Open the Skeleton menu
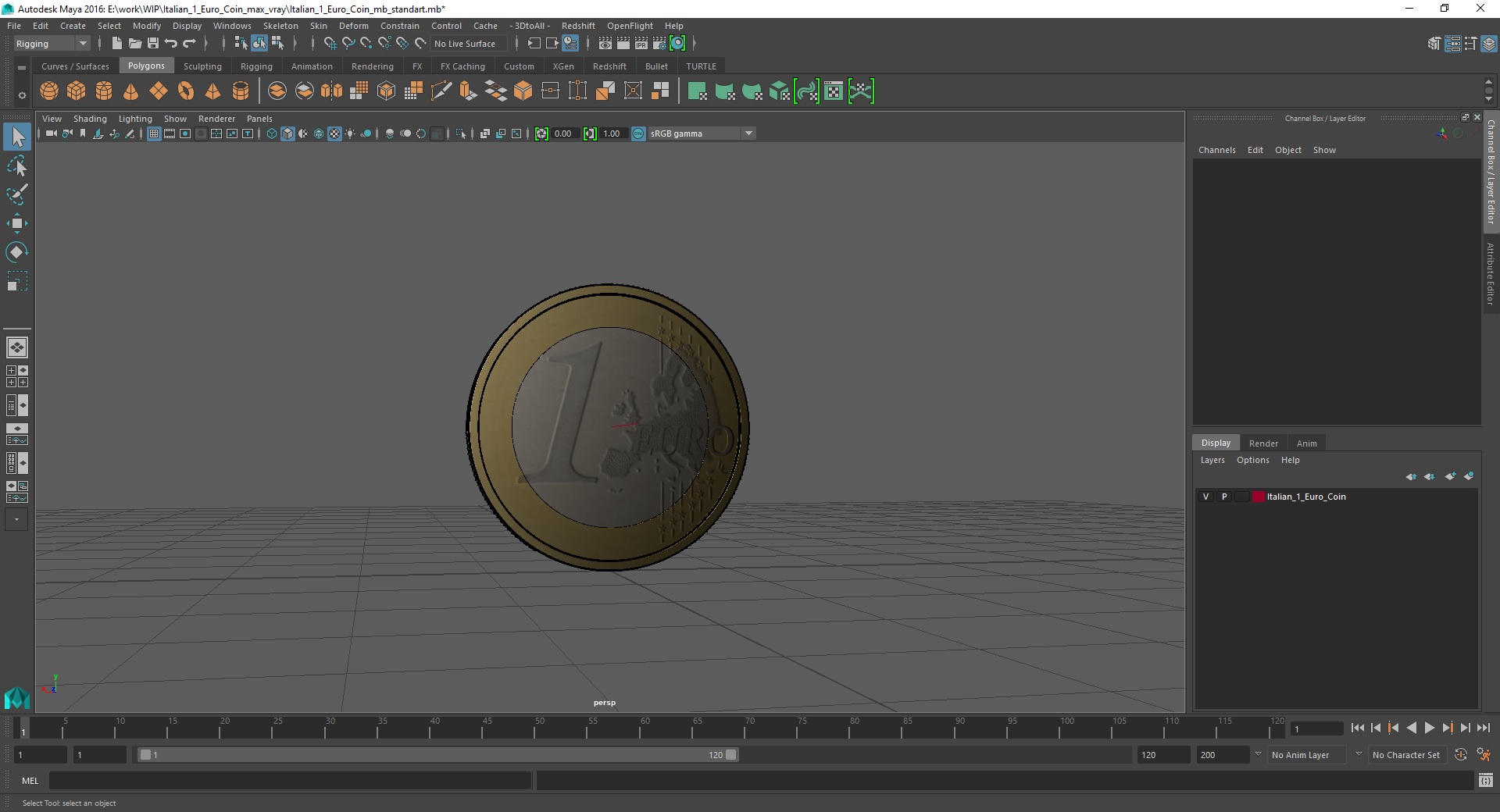Screen dimensions: 1500x812 point(280,26)
